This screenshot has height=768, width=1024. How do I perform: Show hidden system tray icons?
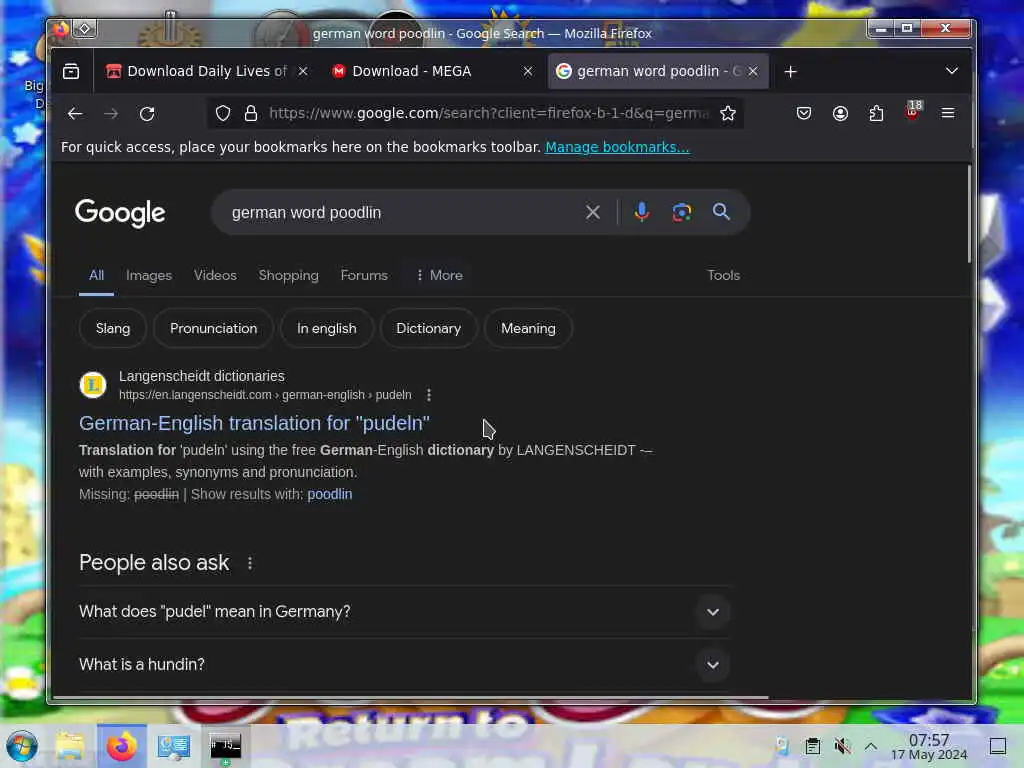(871, 746)
